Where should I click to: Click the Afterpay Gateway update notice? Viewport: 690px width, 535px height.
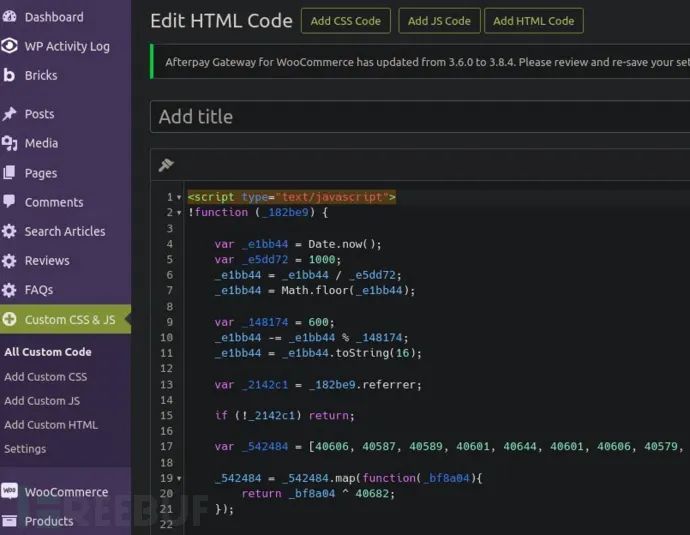tap(420, 62)
